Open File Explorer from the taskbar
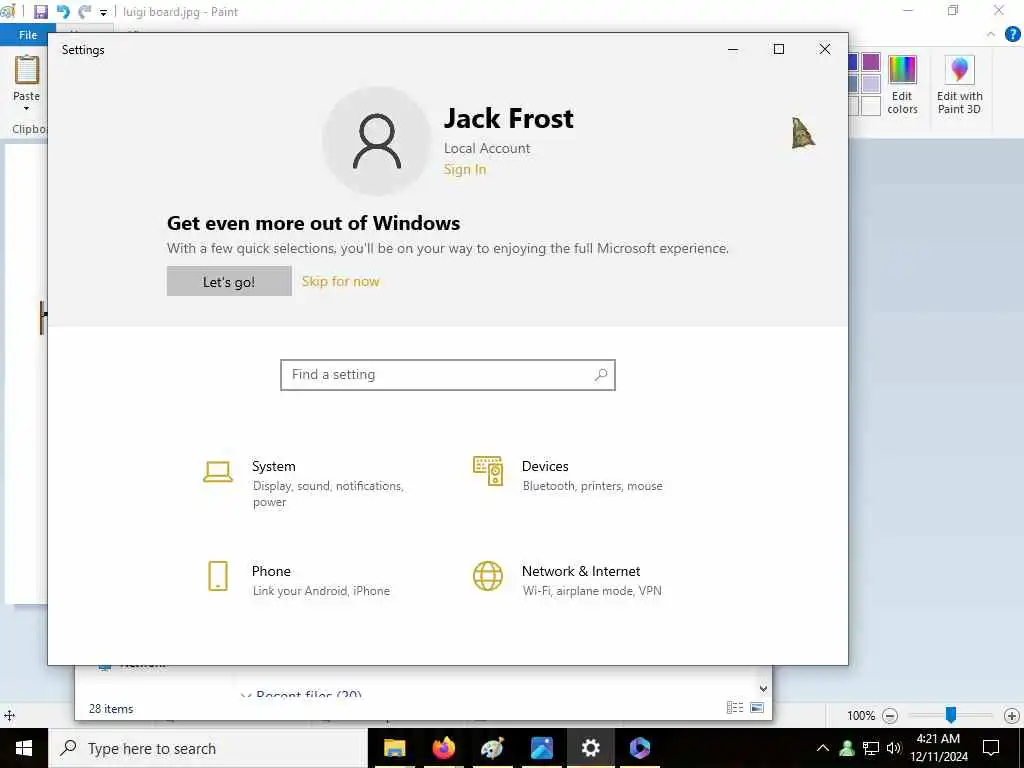Screen dimensions: 1024x768 pos(394,748)
